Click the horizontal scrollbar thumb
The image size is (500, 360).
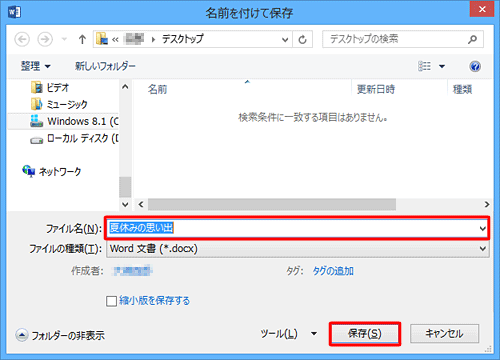(x=272, y=204)
